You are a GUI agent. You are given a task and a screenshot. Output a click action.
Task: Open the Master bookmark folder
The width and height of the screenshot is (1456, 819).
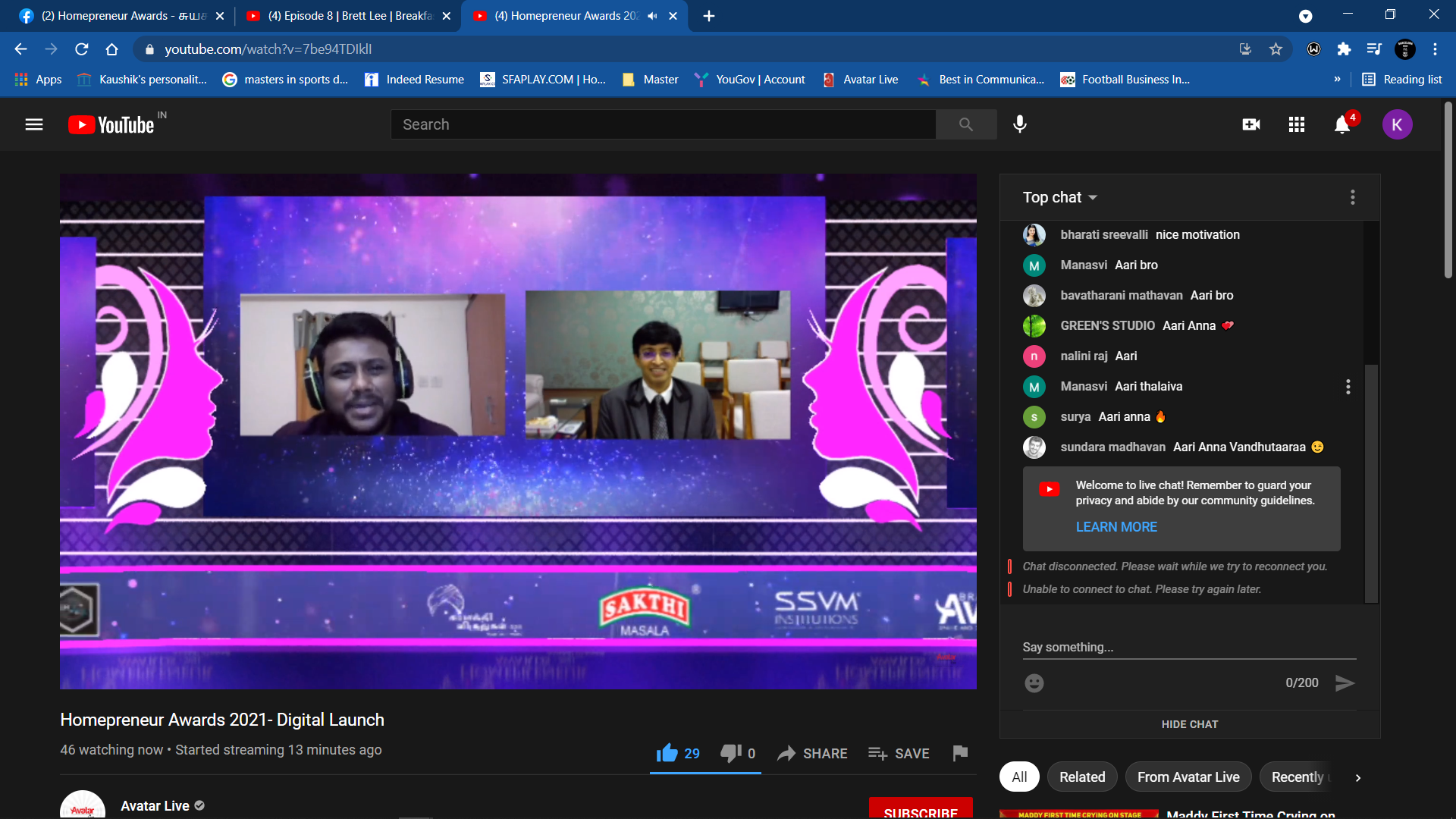650,80
